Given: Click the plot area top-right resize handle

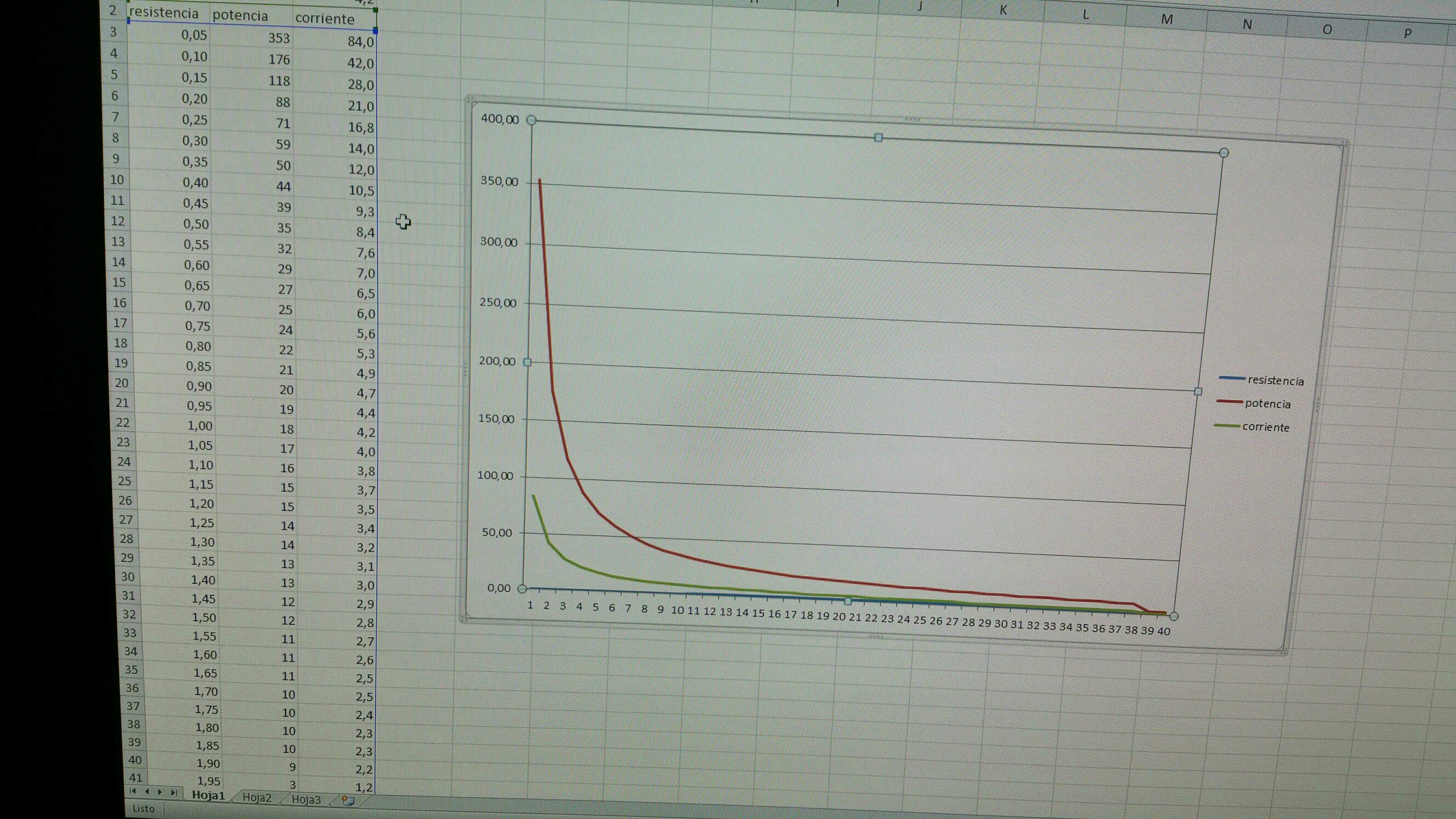Looking at the screenshot, I should 1224,152.
